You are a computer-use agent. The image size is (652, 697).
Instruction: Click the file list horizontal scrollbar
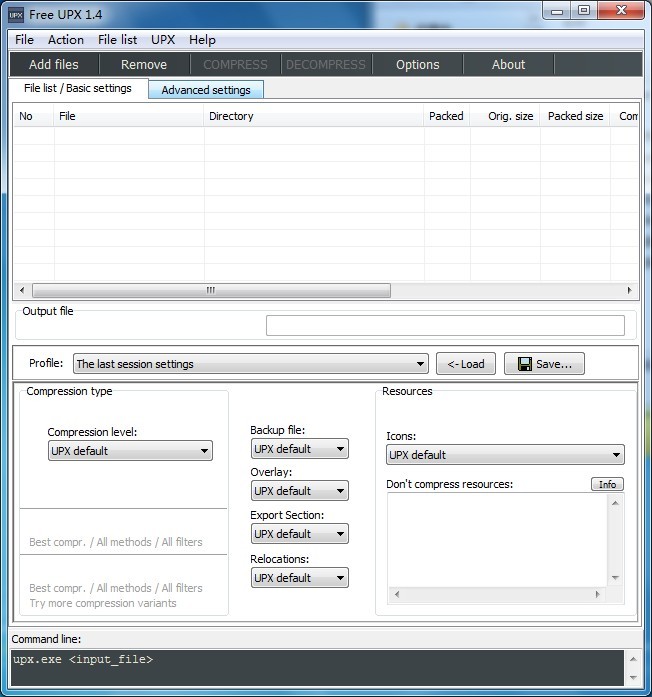(x=211, y=291)
